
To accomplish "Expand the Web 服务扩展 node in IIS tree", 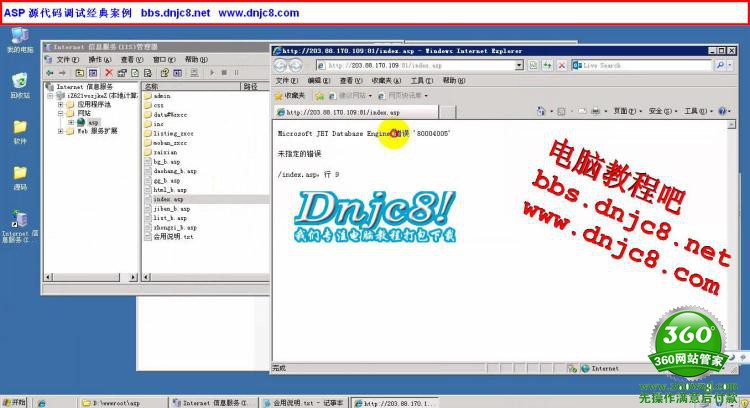I will (60, 131).
